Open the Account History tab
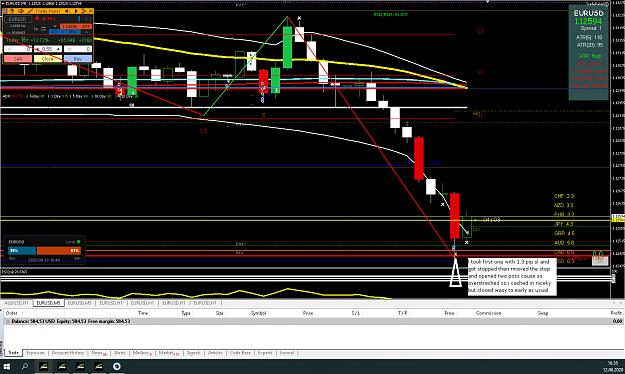The width and height of the screenshot is (625, 374). (x=68, y=353)
